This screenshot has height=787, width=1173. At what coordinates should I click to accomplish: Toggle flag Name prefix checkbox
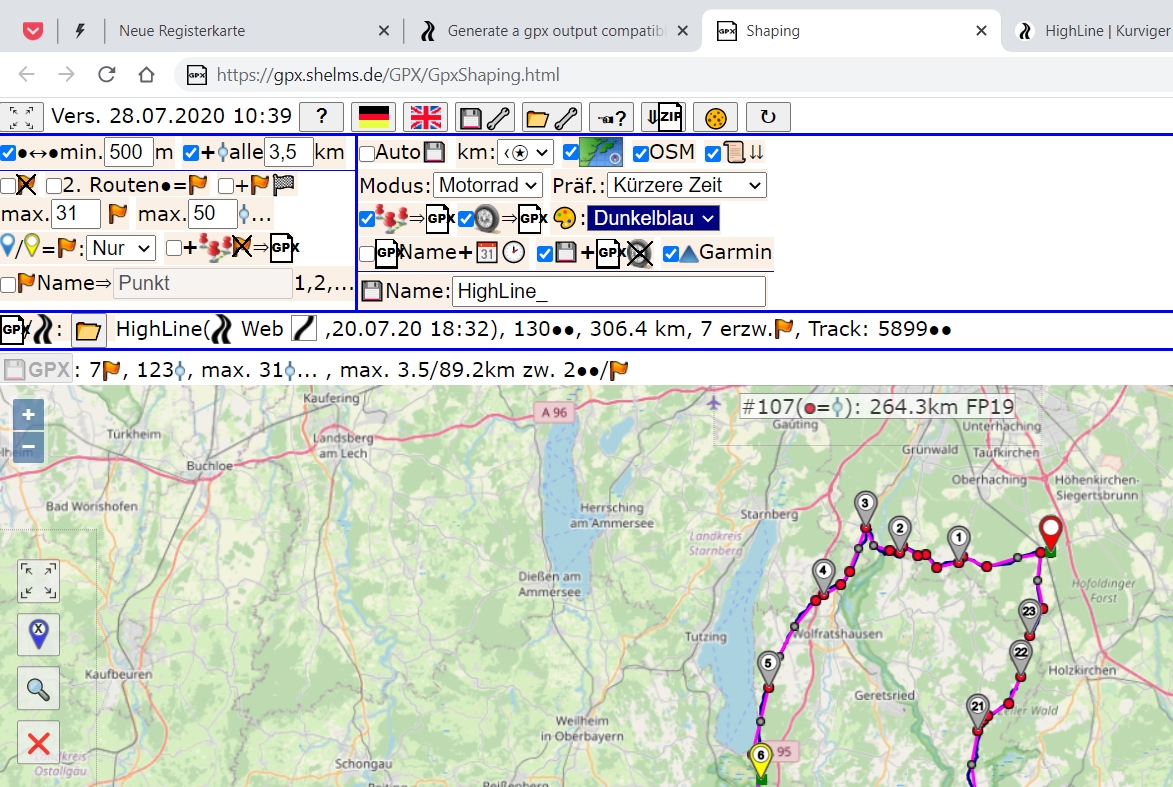point(8,284)
